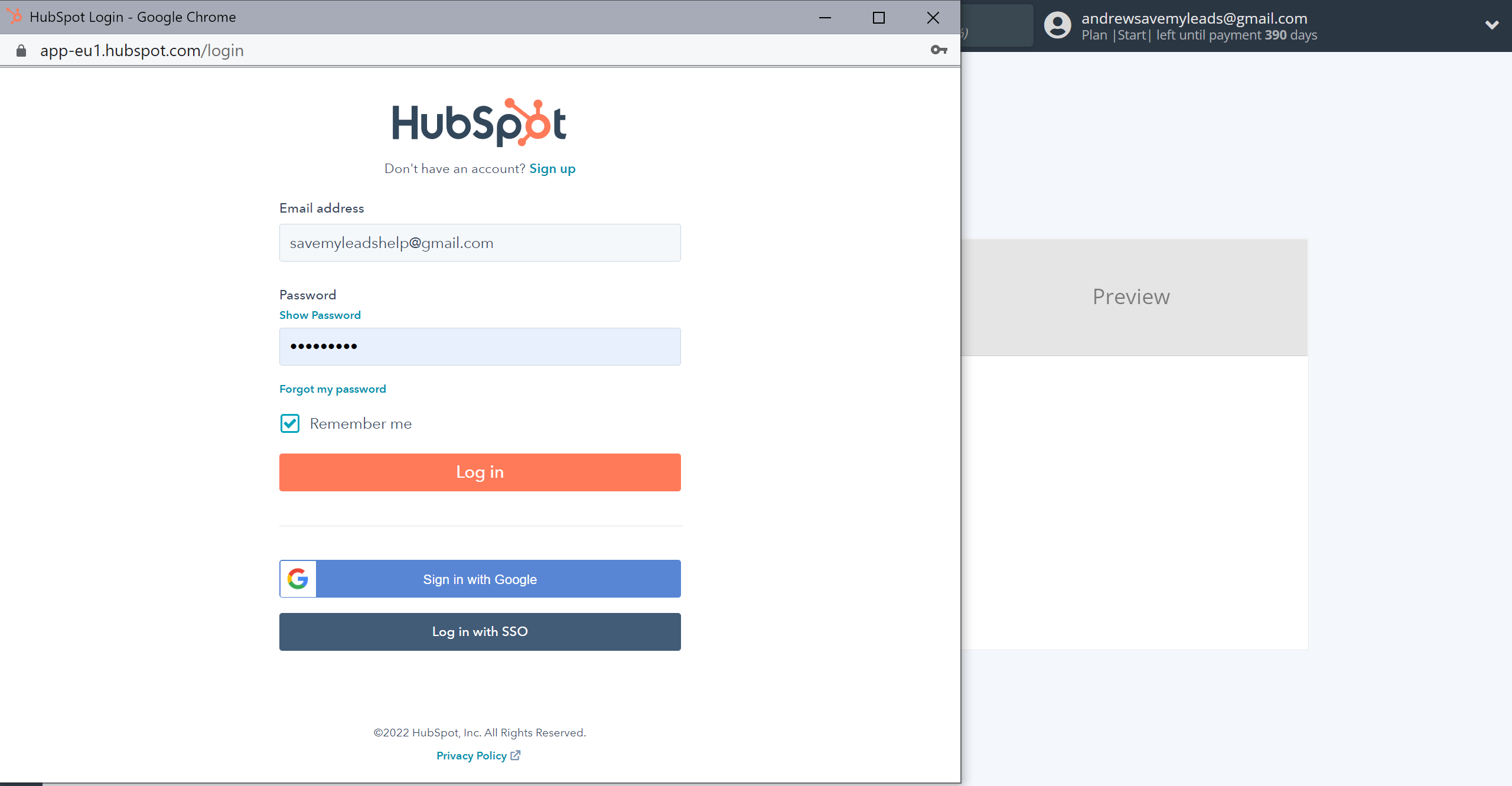
Task: Click the copyright text '©2022 HubSpot, Inc.'
Action: 427,733
